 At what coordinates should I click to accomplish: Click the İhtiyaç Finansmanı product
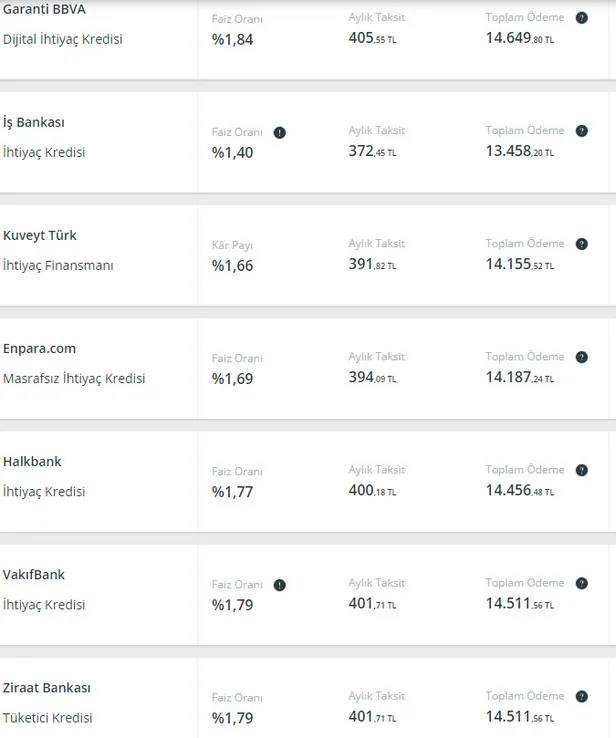(58, 265)
